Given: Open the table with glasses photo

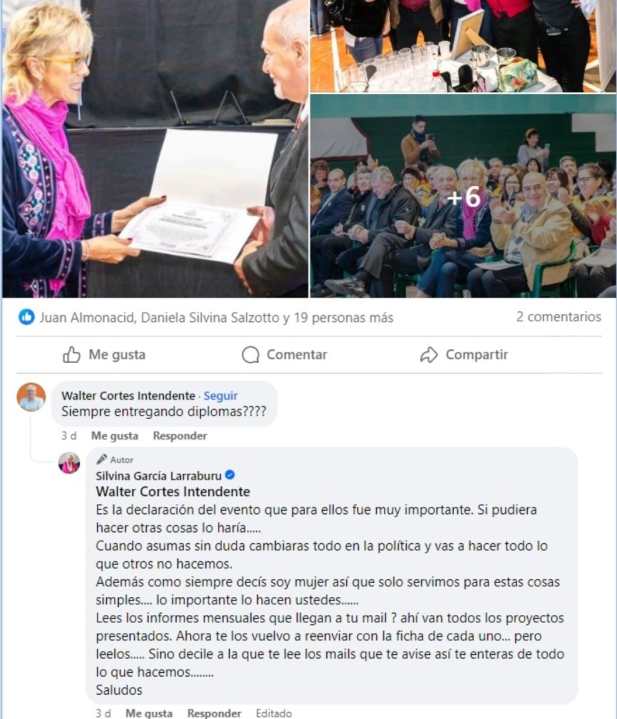Looking at the screenshot, I should point(463,46).
